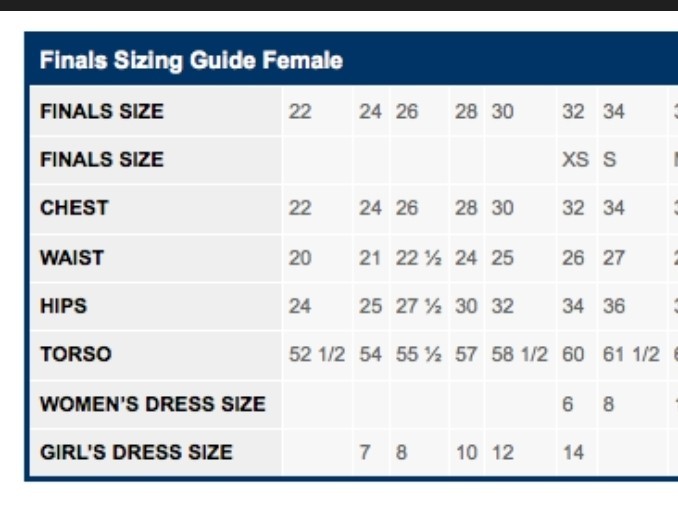Click the HIPS row label
678x508 pixels.
pos(64,306)
